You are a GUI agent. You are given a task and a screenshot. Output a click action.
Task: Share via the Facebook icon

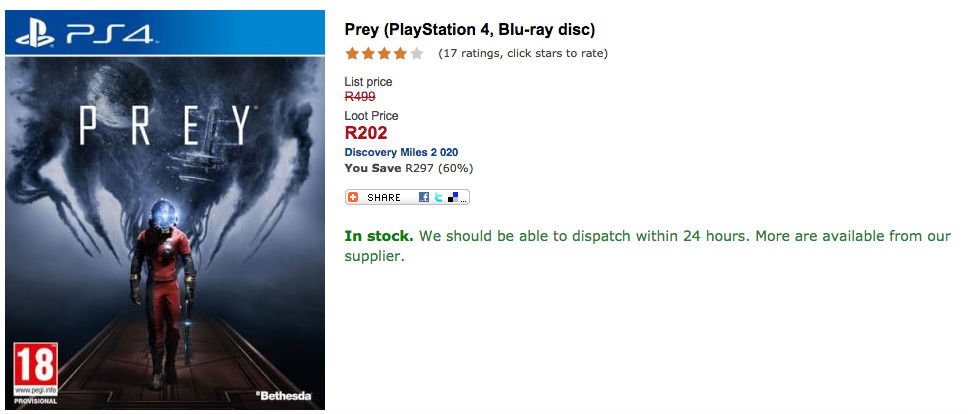pyautogui.click(x=424, y=198)
